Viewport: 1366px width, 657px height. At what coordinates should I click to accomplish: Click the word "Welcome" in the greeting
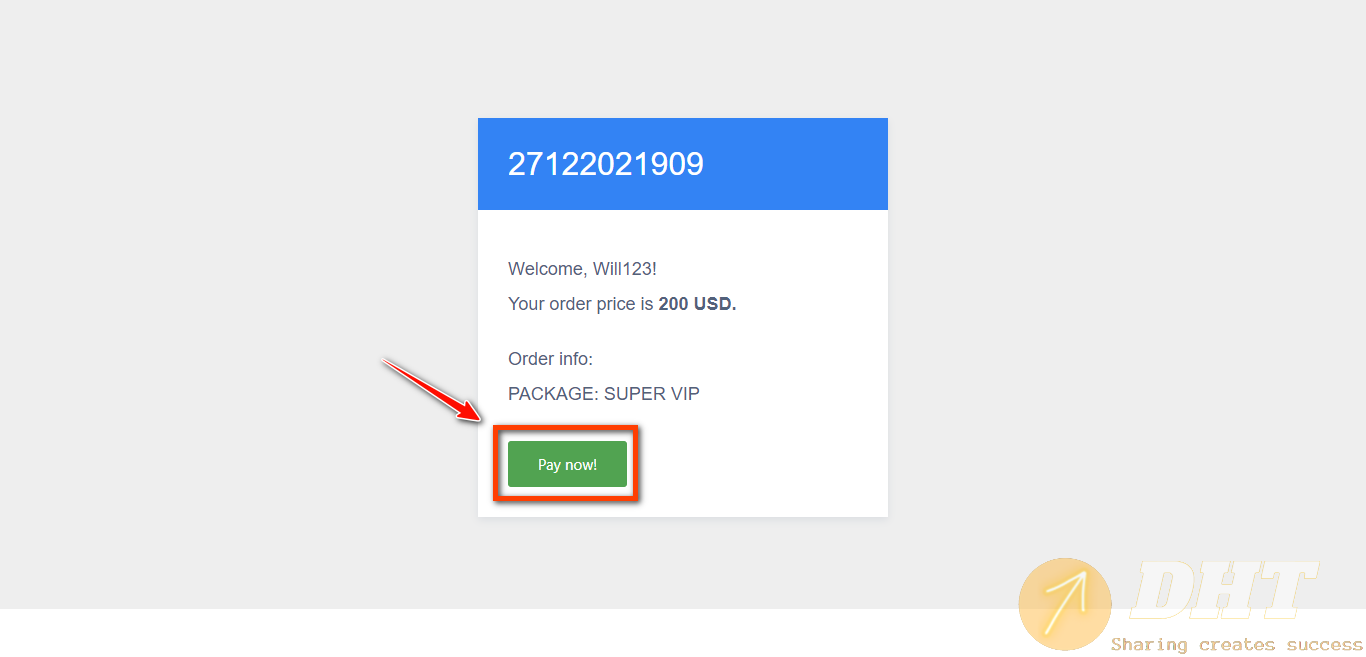tap(545, 269)
